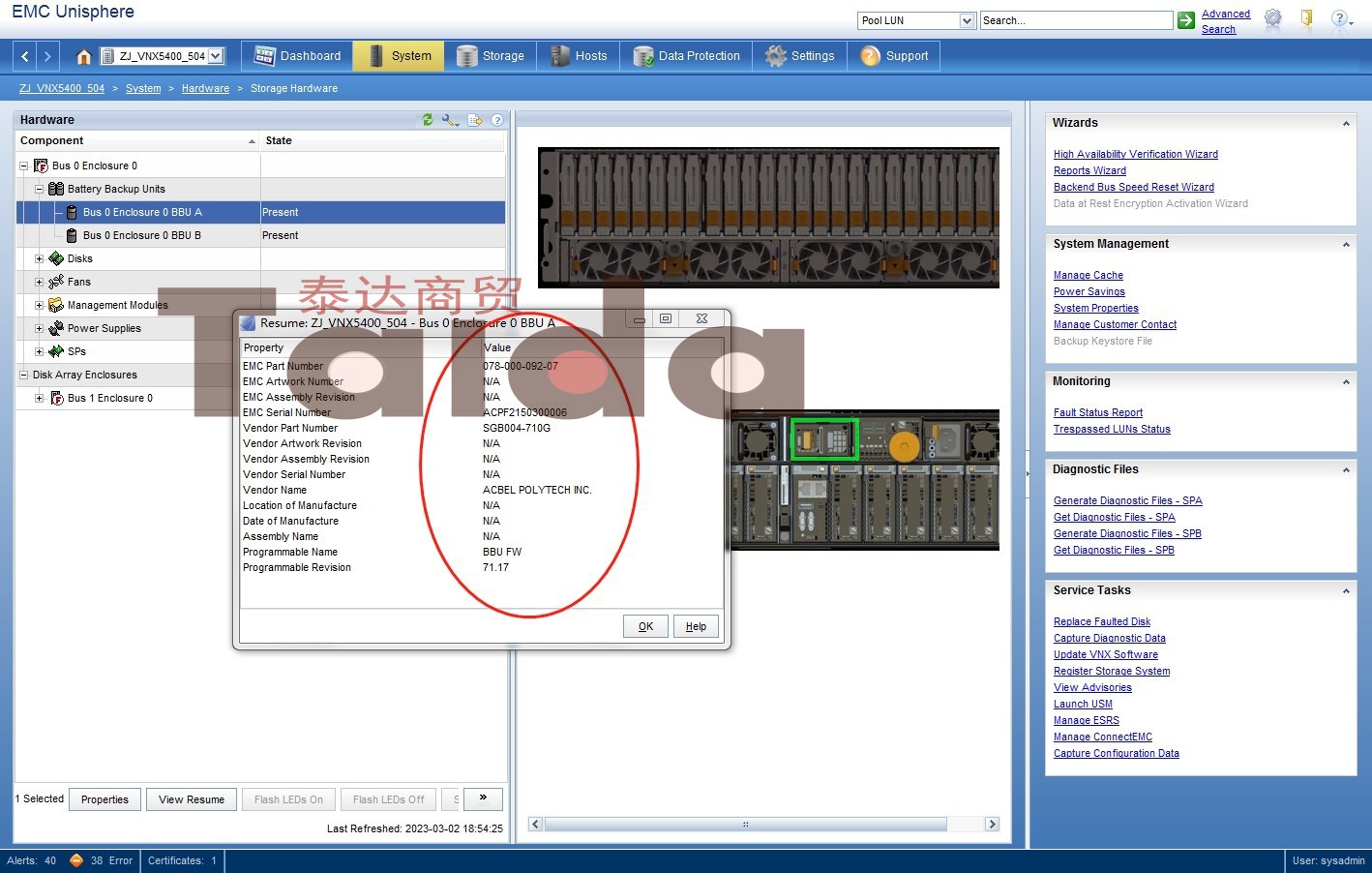
Task: Click Help in the Resume dialog
Action: tap(696, 626)
